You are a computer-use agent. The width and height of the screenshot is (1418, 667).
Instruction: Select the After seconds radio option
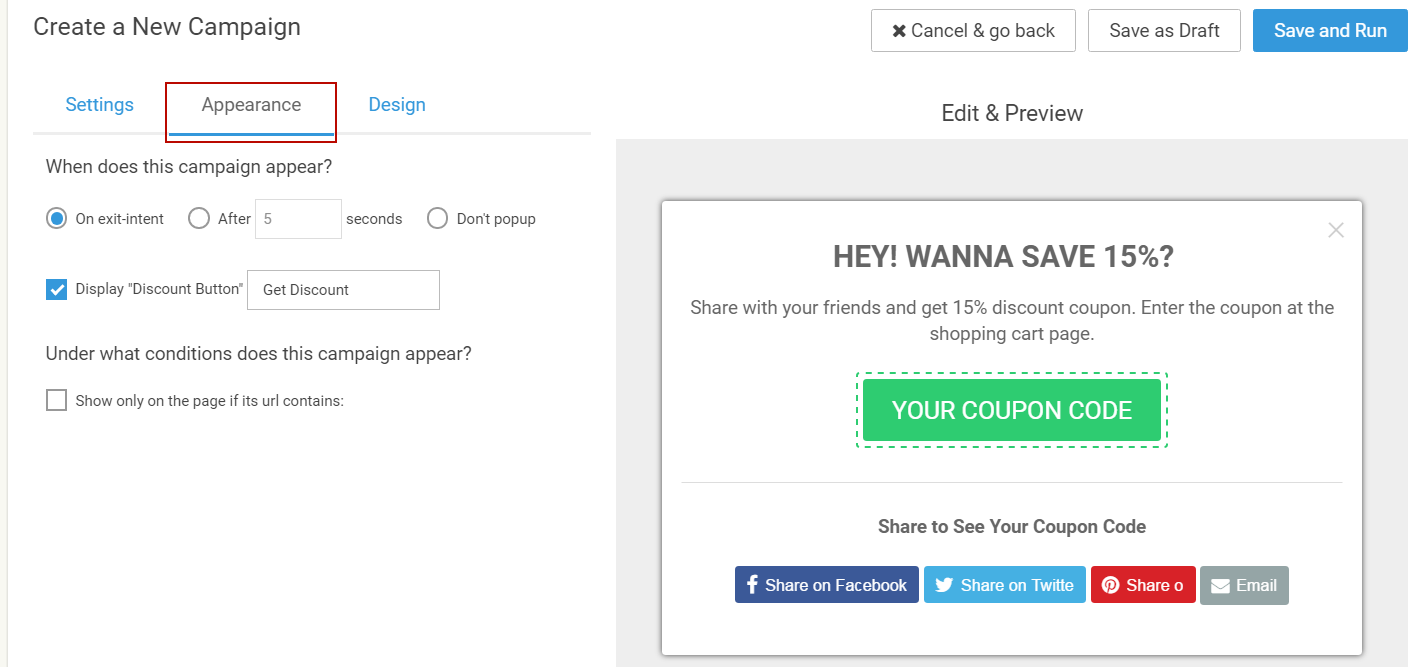tap(199, 218)
